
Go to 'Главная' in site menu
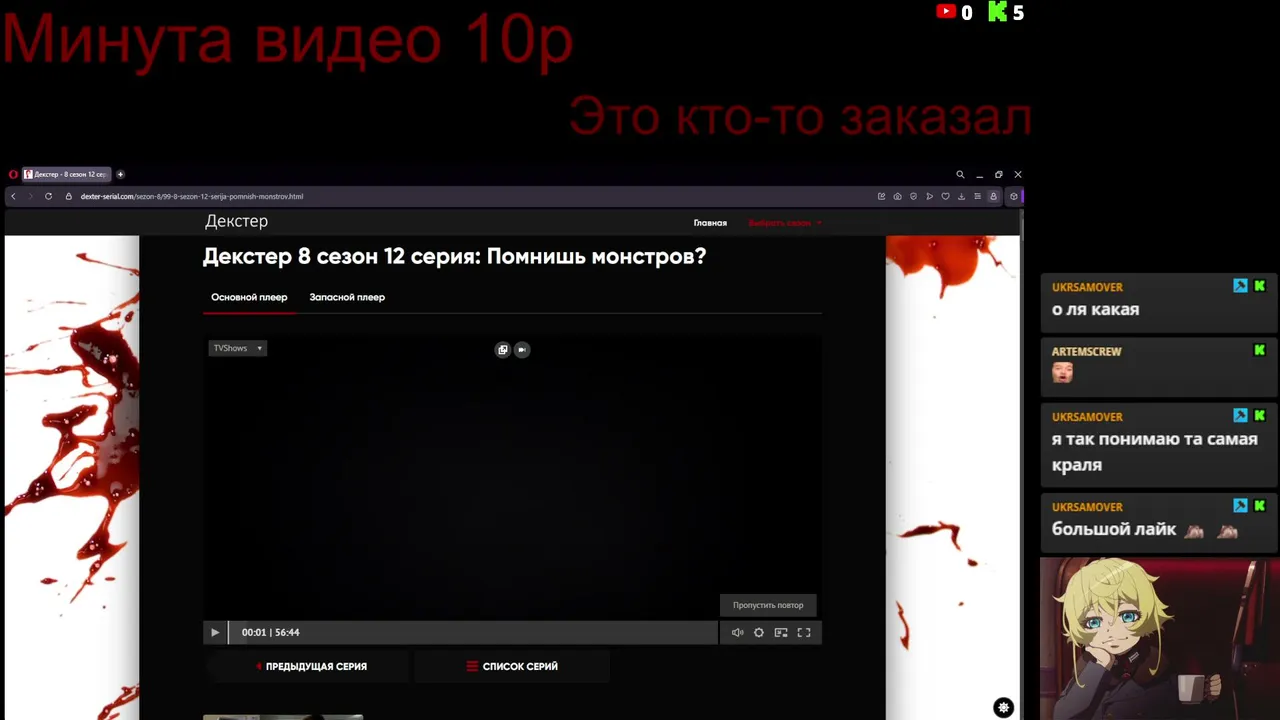point(710,223)
